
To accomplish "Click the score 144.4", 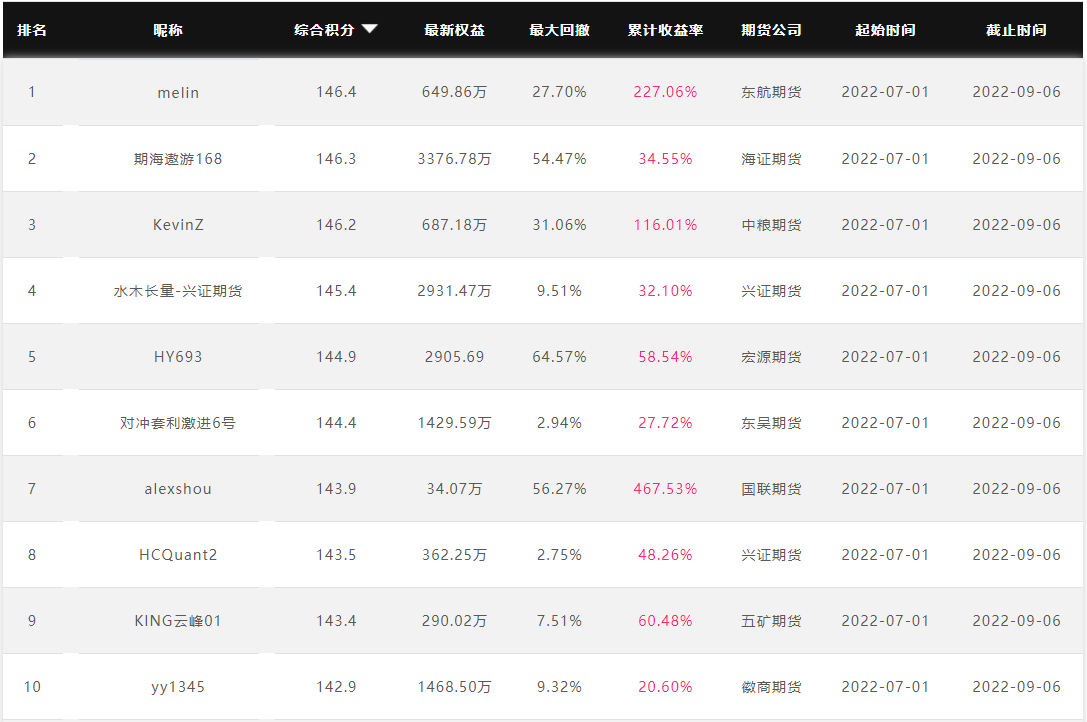I will coord(336,422).
